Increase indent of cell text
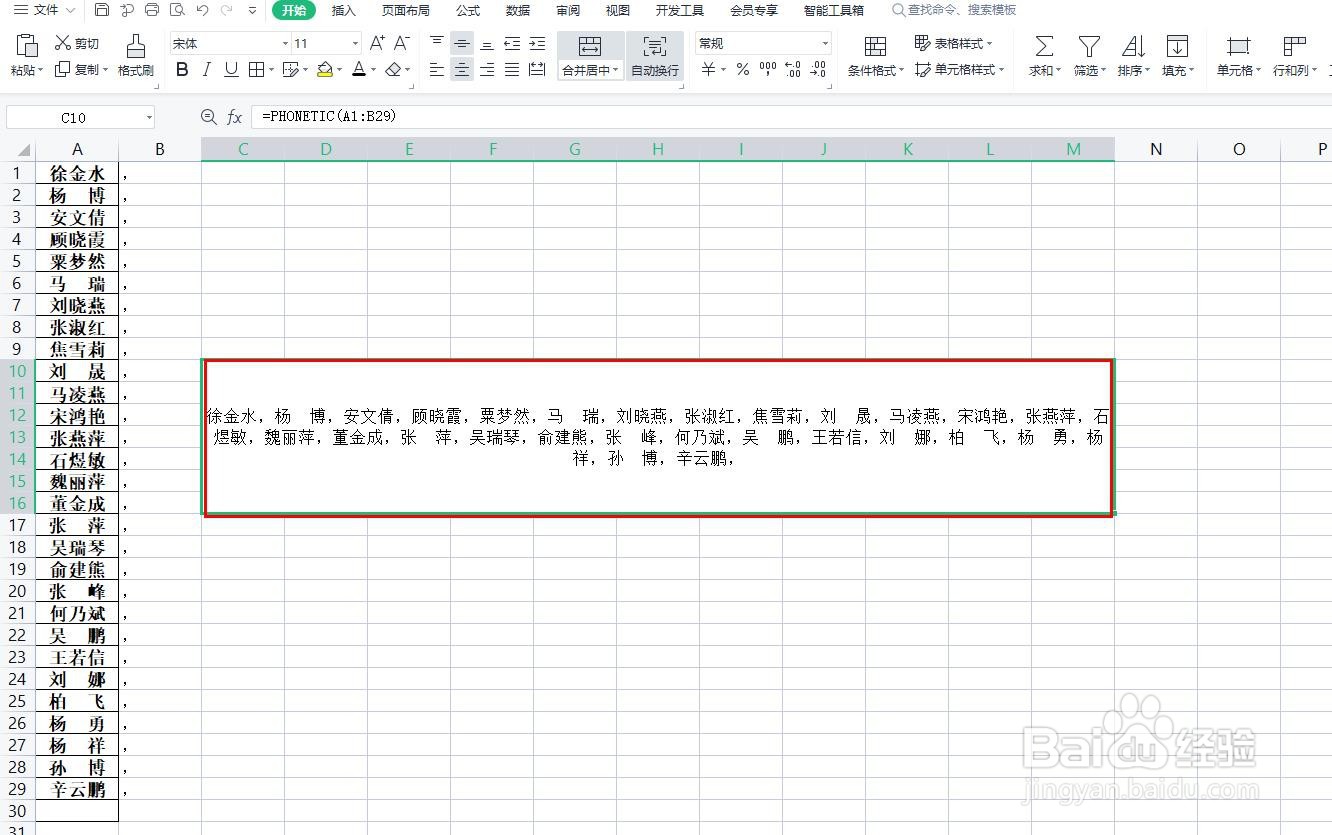Image resolution: width=1332 pixels, height=835 pixels. click(537, 43)
